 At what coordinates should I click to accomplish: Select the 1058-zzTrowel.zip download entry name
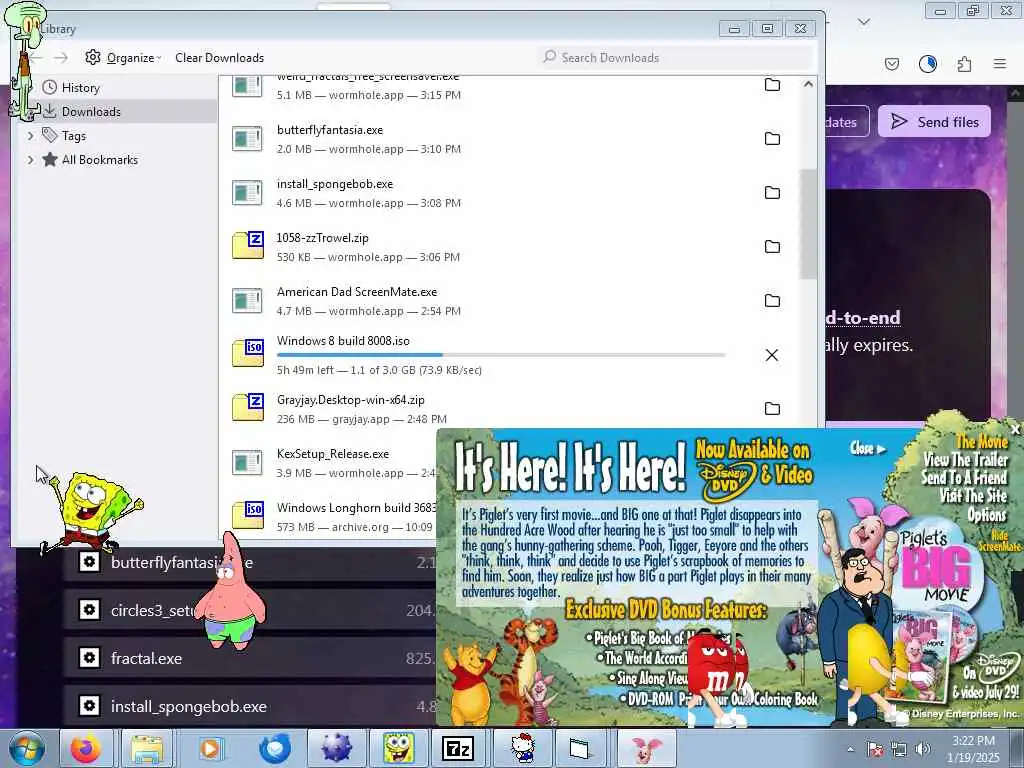click(323, 238)
